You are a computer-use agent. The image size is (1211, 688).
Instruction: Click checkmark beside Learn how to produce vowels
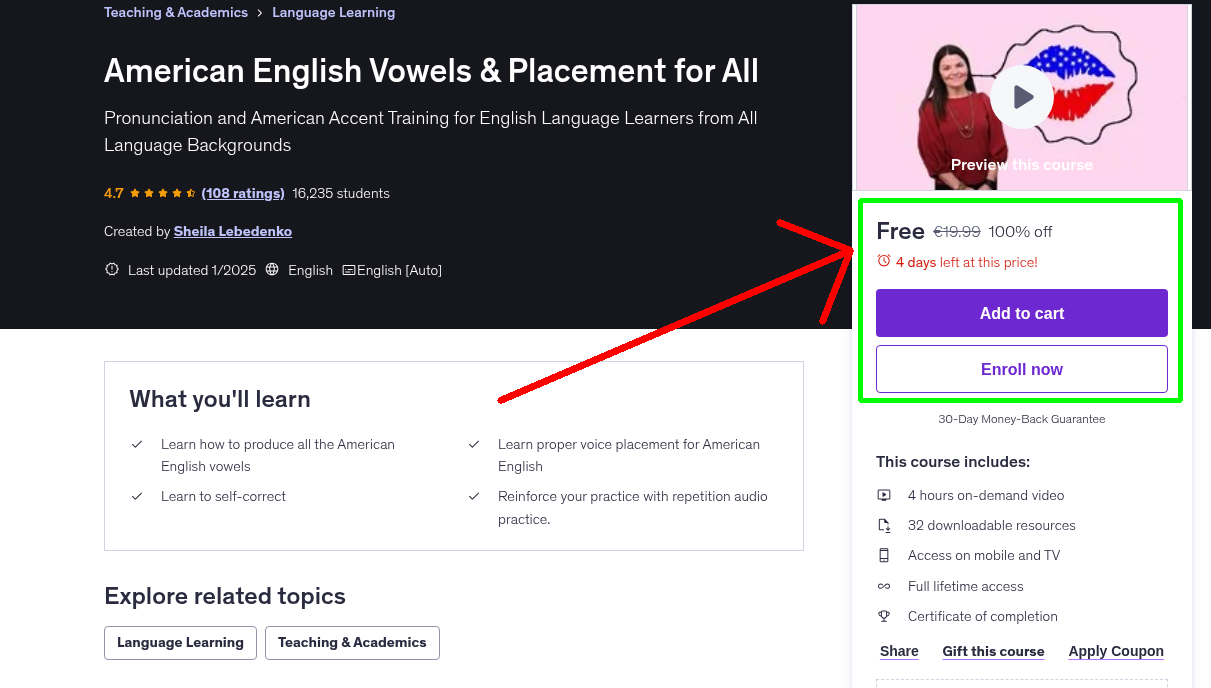point(137,444)
